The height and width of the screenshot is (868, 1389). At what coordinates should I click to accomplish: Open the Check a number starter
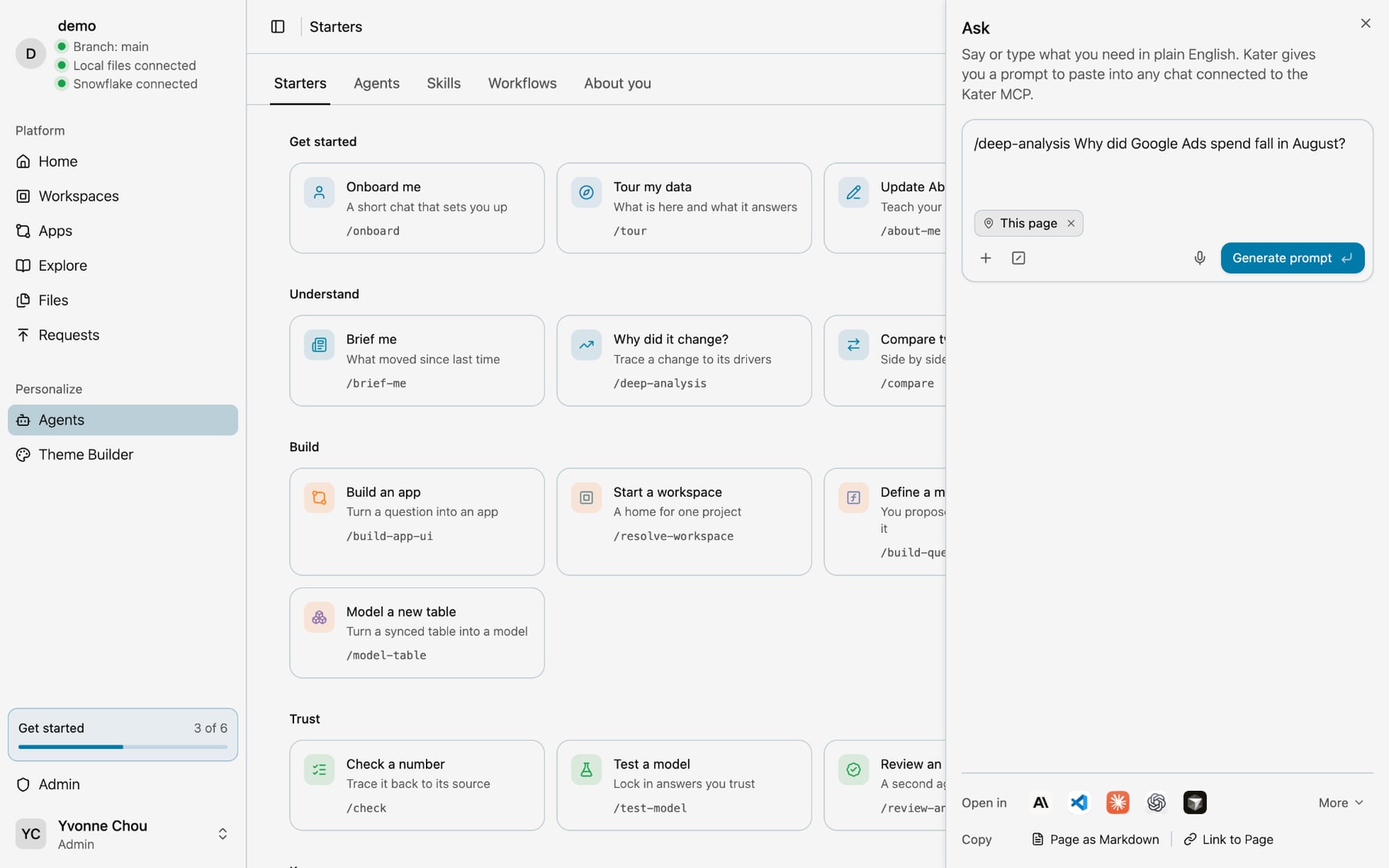417,785
